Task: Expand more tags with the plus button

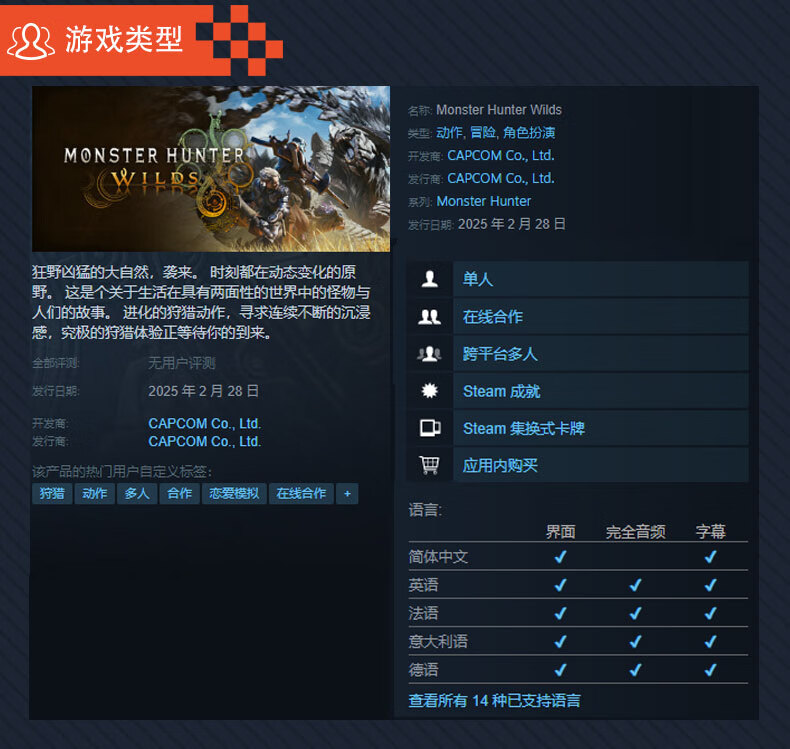Action: [x=347, y=494]
